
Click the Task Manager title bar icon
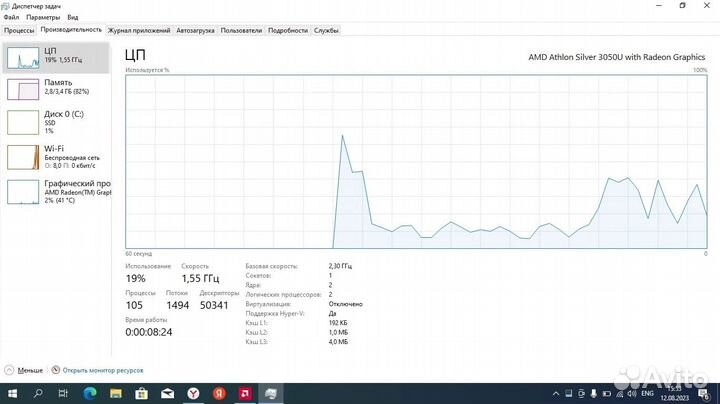pyautogui.click(x=6, y=6)
